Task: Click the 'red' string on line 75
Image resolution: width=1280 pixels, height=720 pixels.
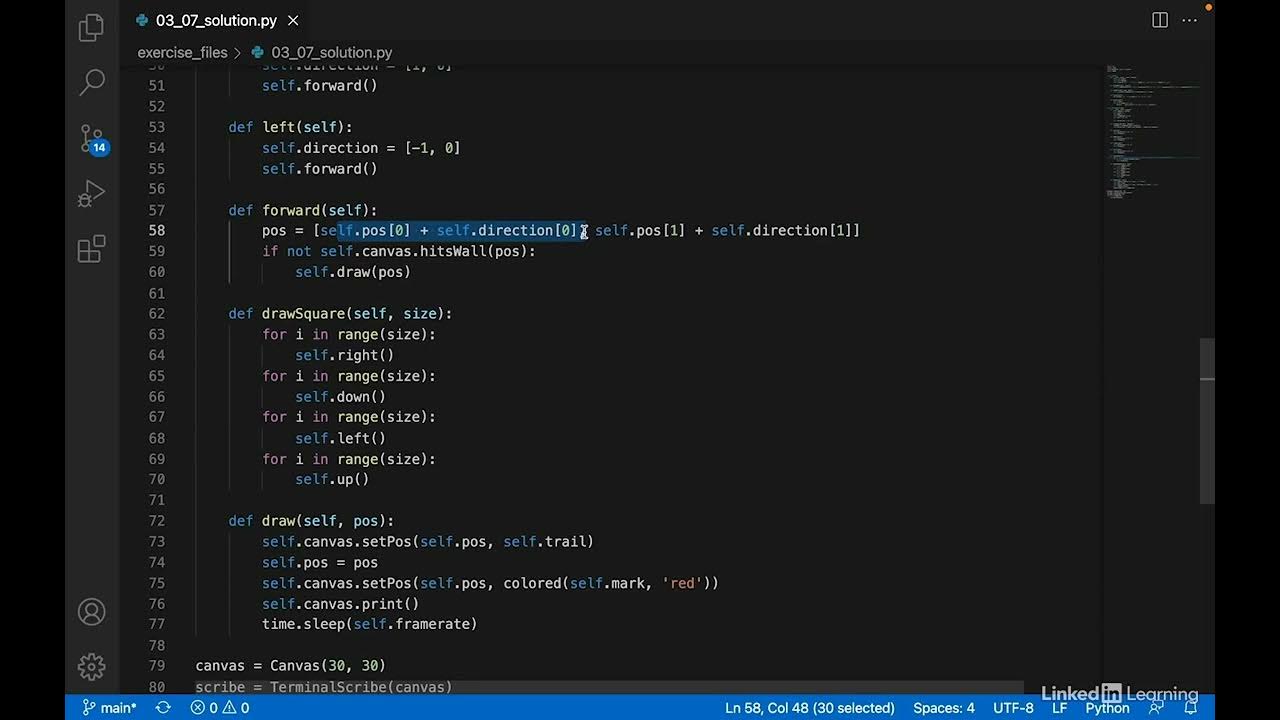Action: pyautogui.click(x=684, y=583)
